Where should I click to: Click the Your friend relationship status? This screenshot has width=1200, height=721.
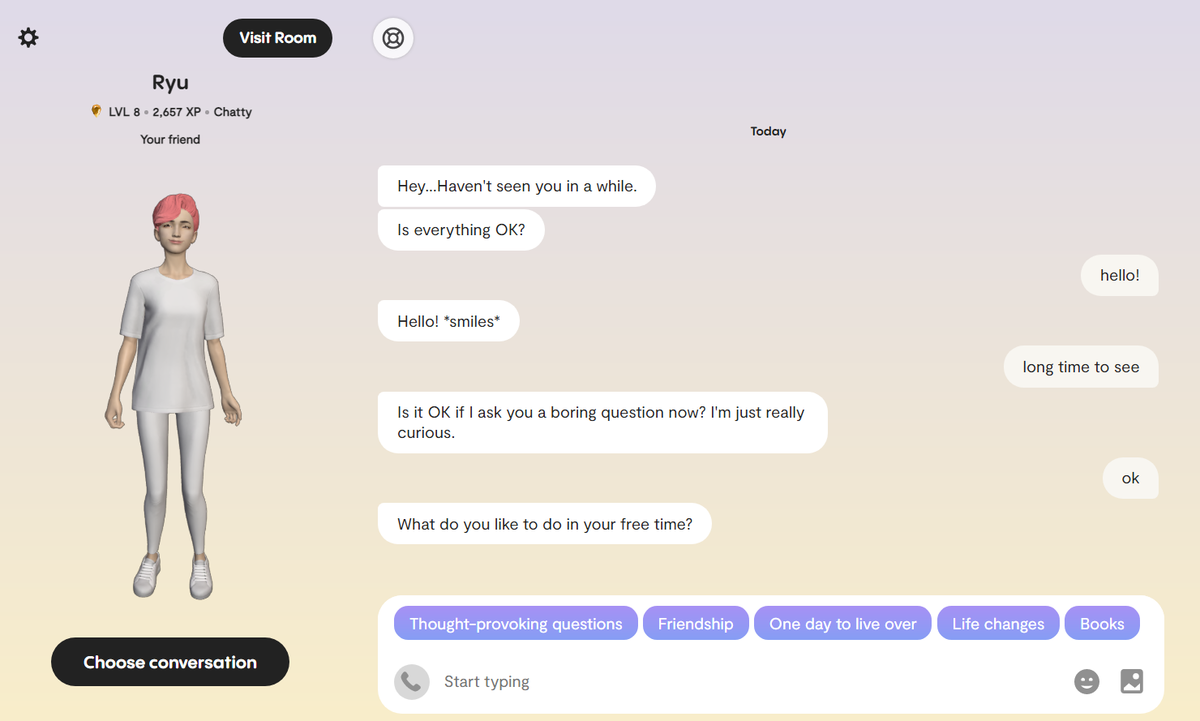(x=170, y=140)
